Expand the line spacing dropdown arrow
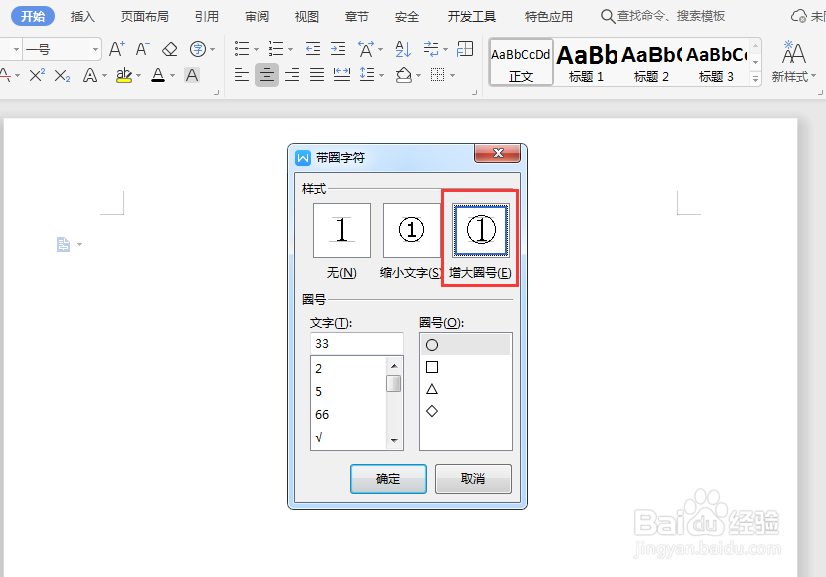The image size is (826, 577). [381, 76]
